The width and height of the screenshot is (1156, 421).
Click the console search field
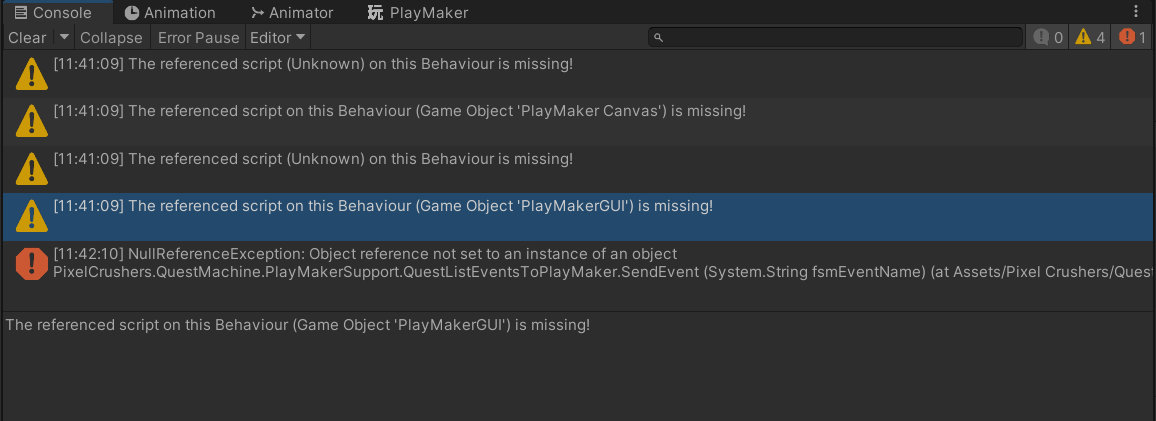(835, 37)
